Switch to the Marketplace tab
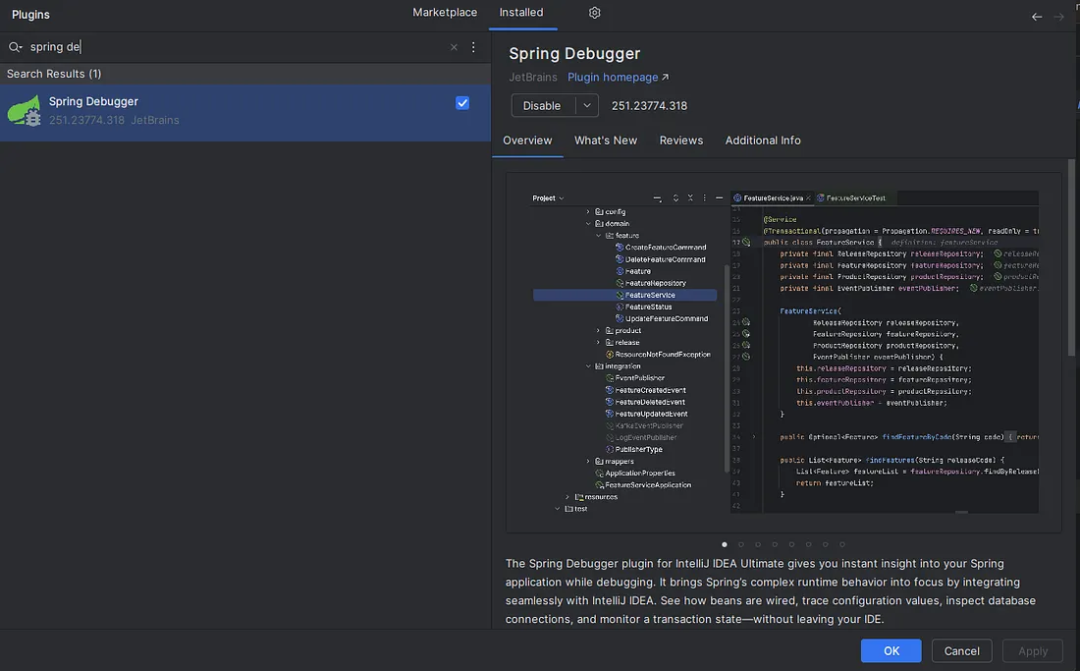The height and width of the screenshot is (671, 1080). pos(444,12)
